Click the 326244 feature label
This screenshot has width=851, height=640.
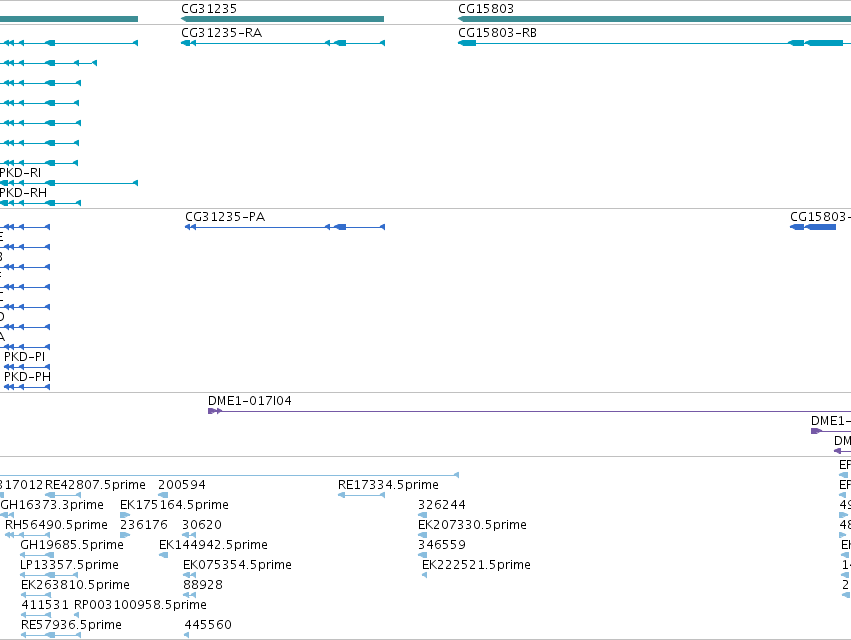pos(442,505)
